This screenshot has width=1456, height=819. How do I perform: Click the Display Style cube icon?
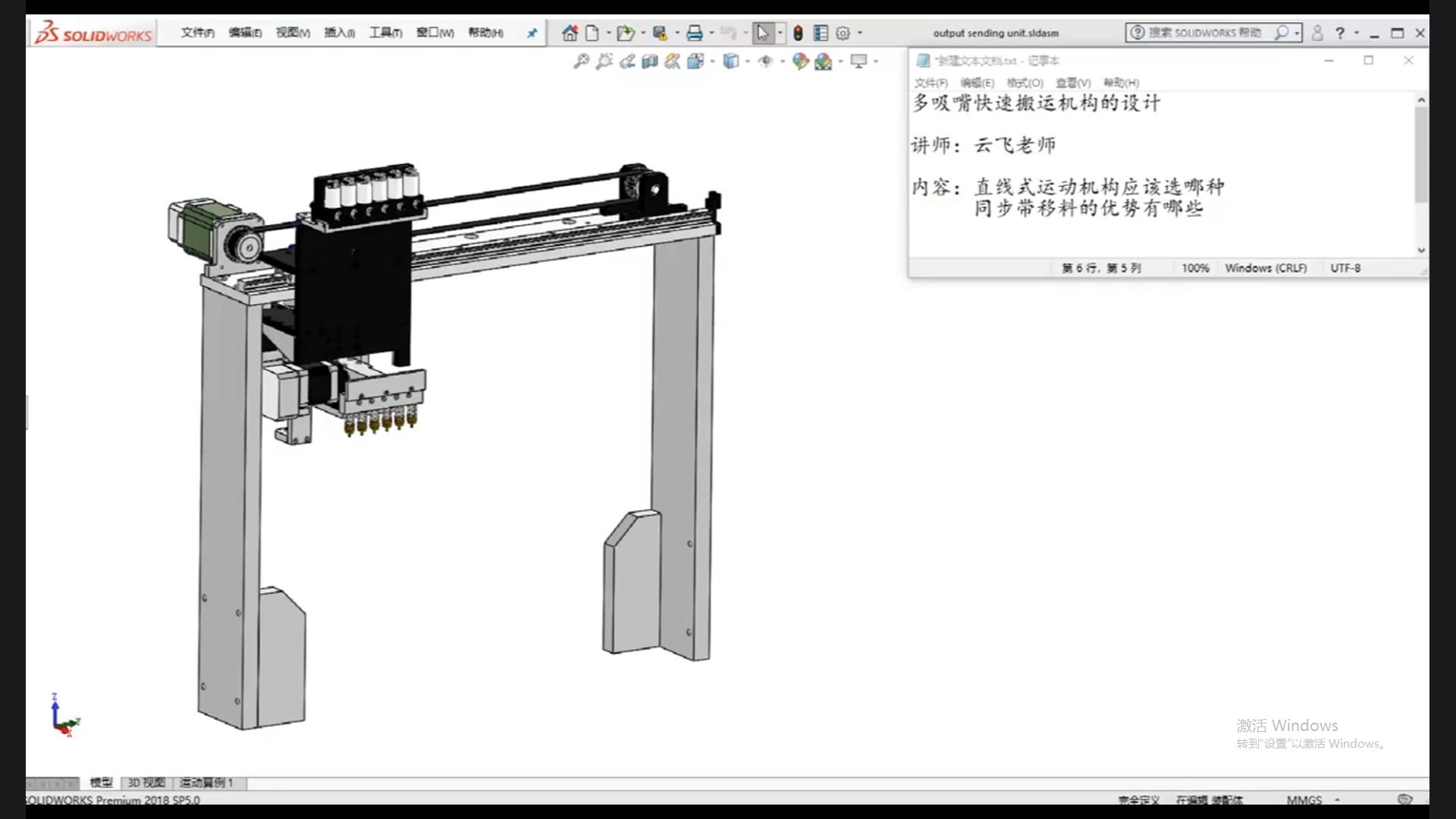[731, 61]
